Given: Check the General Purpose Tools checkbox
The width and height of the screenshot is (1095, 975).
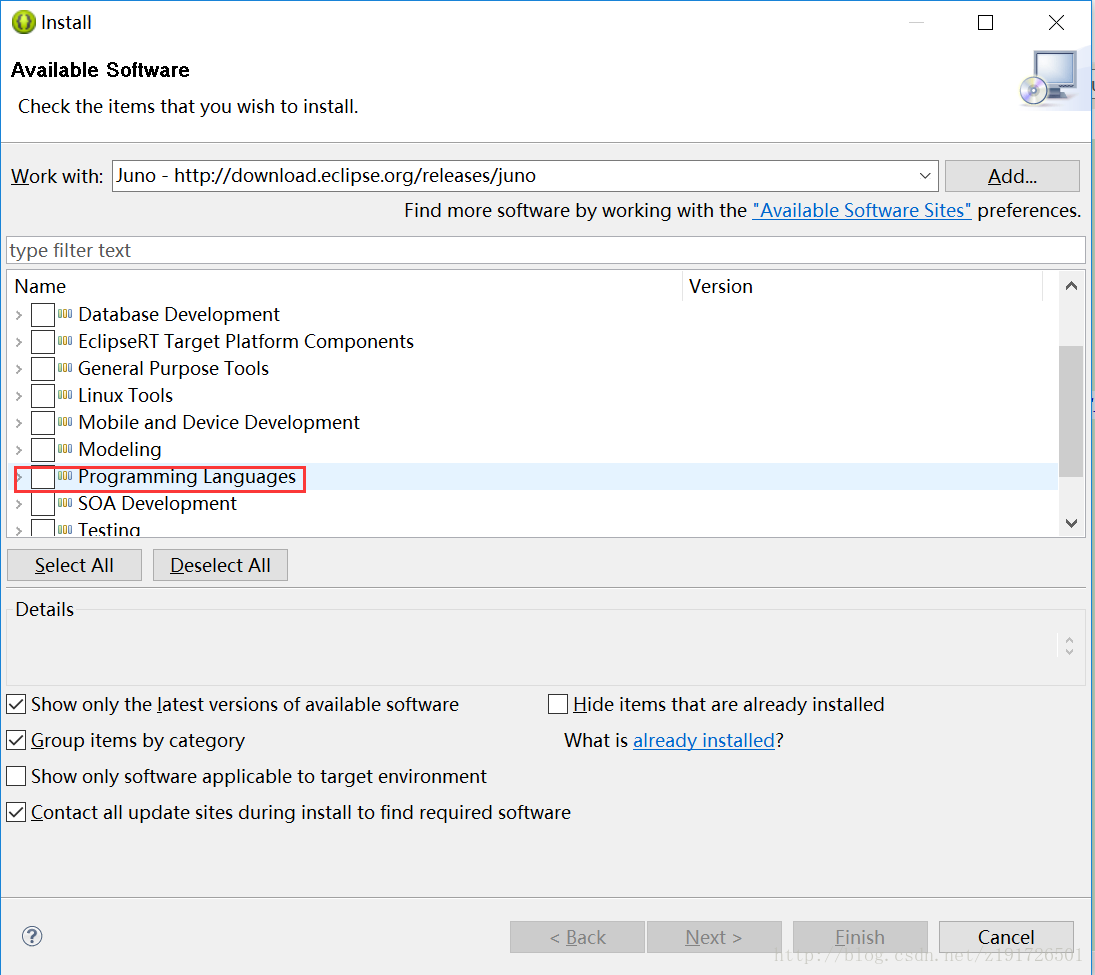Looking at the screenshot, I should tap(43, 369).
